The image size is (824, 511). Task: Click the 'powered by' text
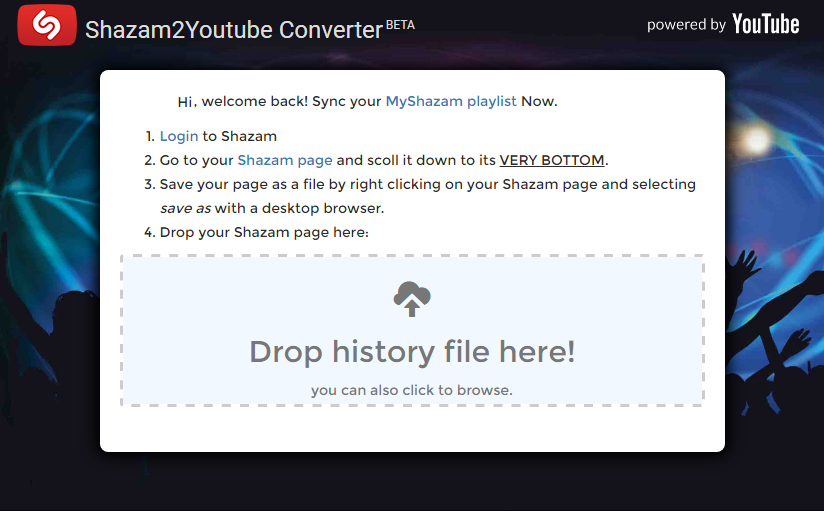pos(686,25)
